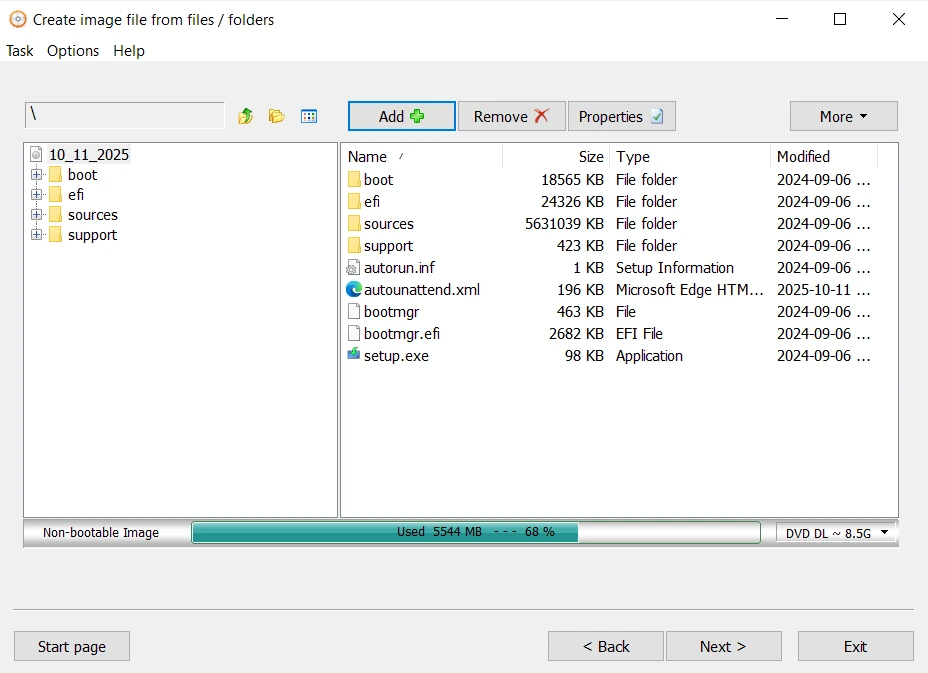928x673 pixels.
Task: Click the bootmgr.efi file icon
Action: point(354,334)
